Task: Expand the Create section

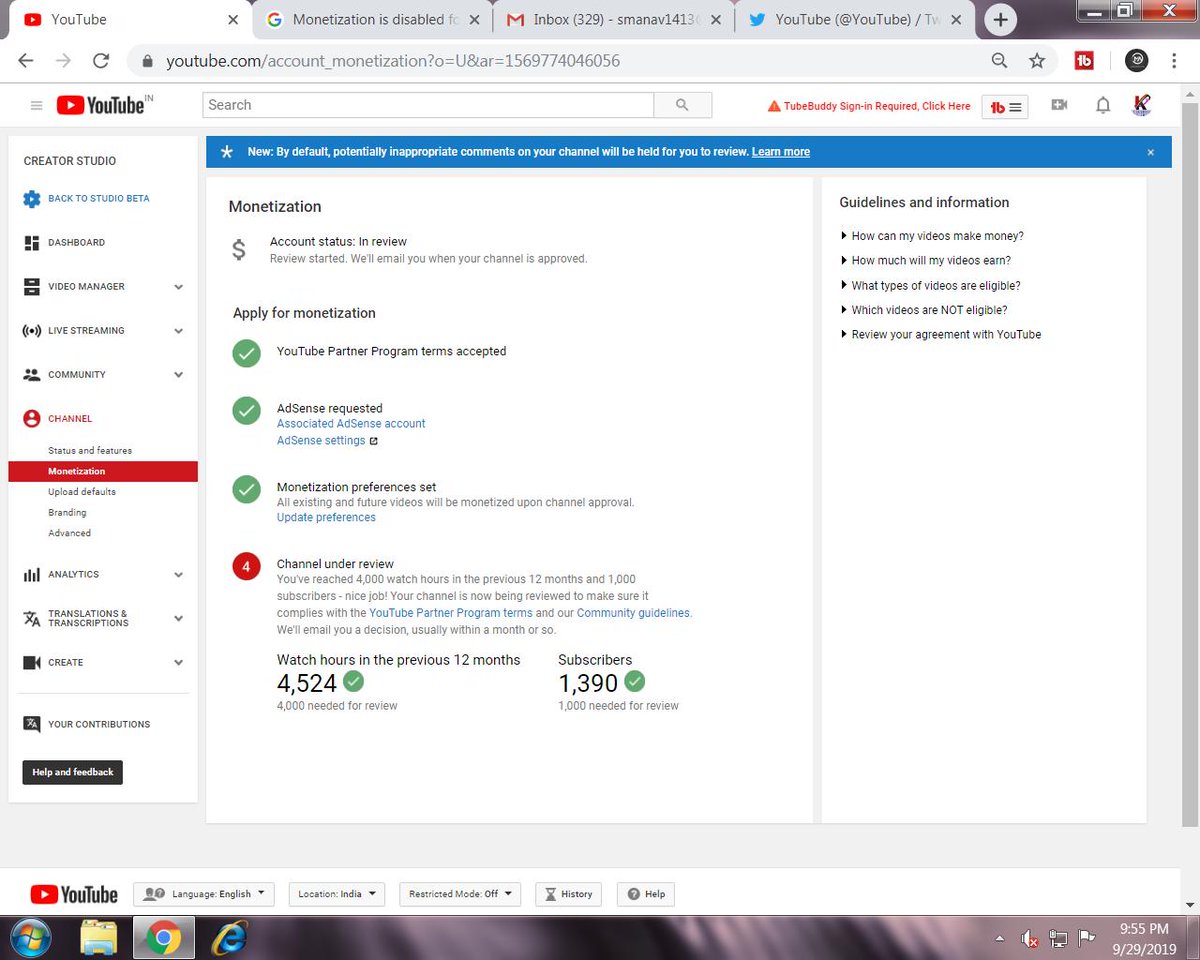Action: 178,663
